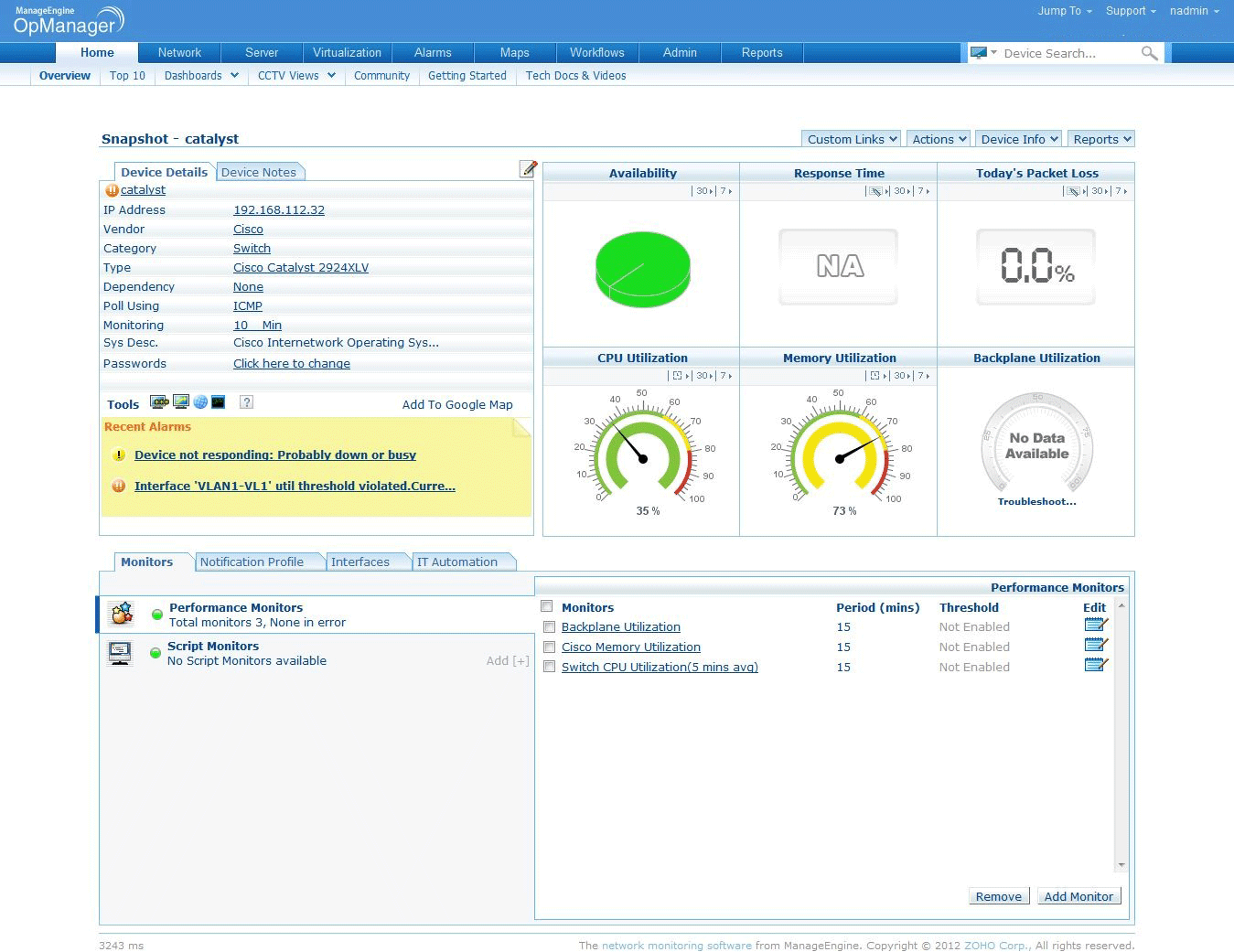Screen dimensions: 1234x952
Task: Expand the Custom Links dropdown
Action: (x=852, y=139)
